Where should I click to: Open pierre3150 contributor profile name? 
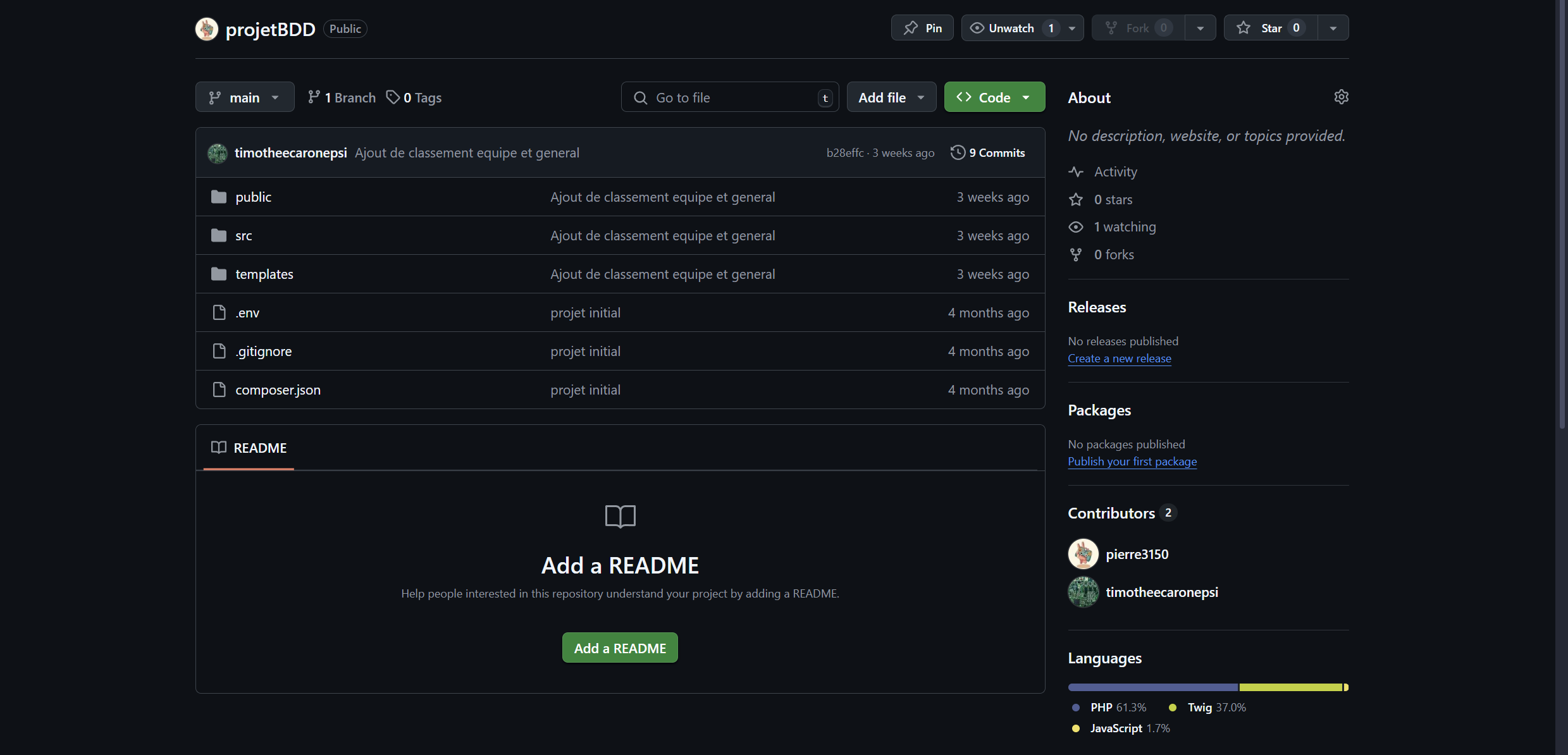coord(1137,554)
